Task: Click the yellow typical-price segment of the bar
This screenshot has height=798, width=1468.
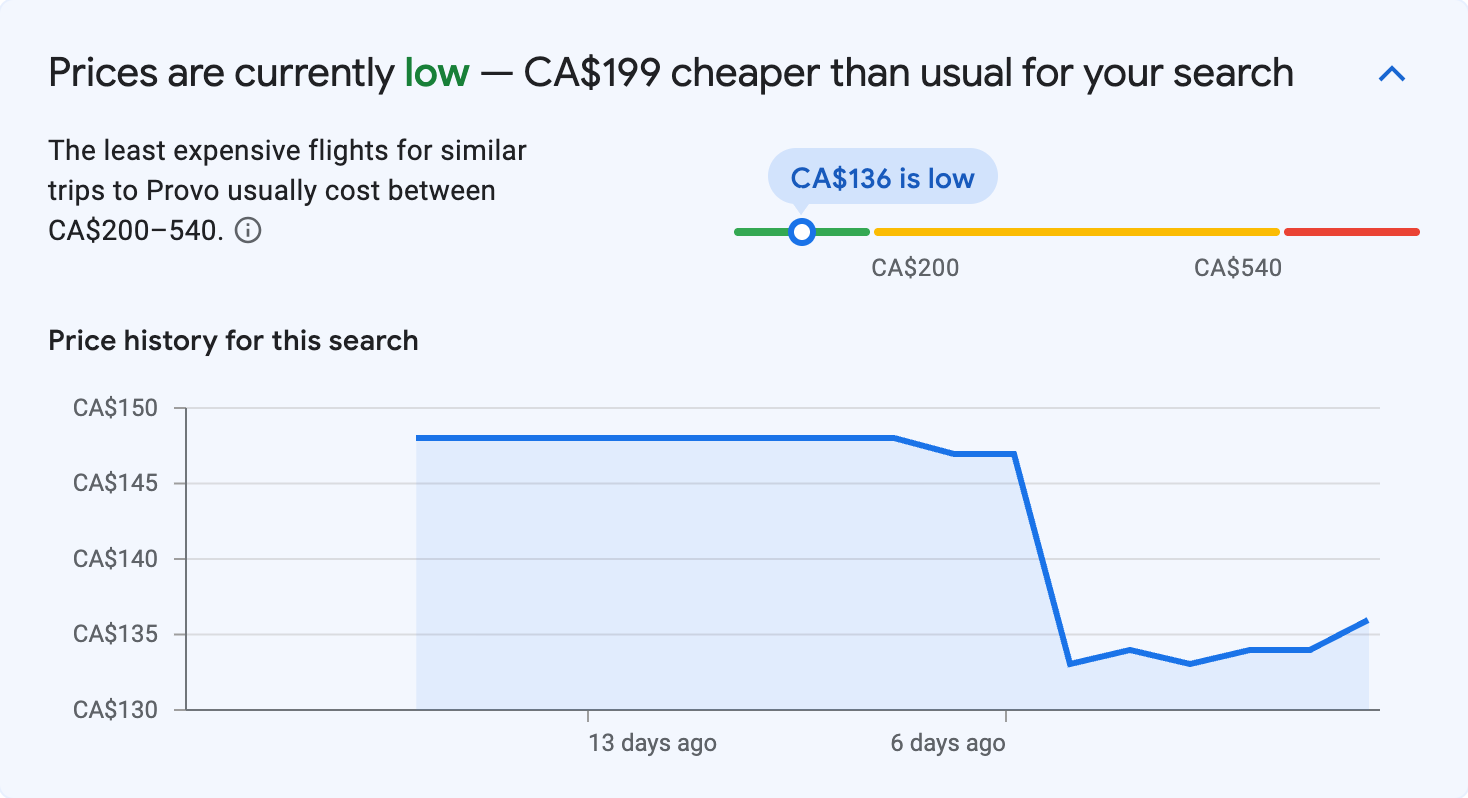Action: pyautogui.click(x=1075, y=231)
